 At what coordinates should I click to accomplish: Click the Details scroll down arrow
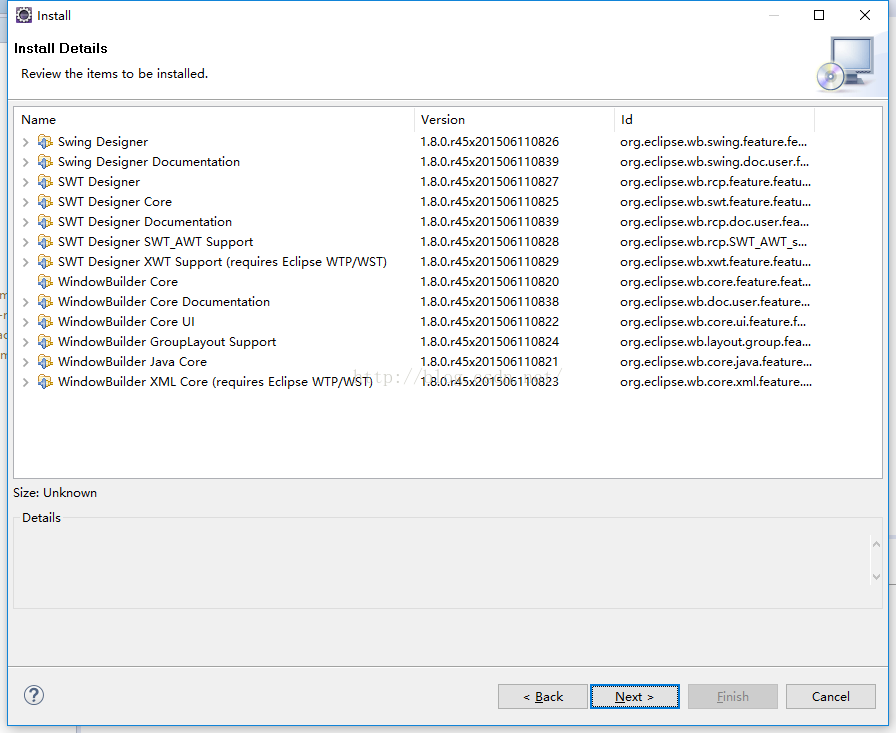pos(876,577)
